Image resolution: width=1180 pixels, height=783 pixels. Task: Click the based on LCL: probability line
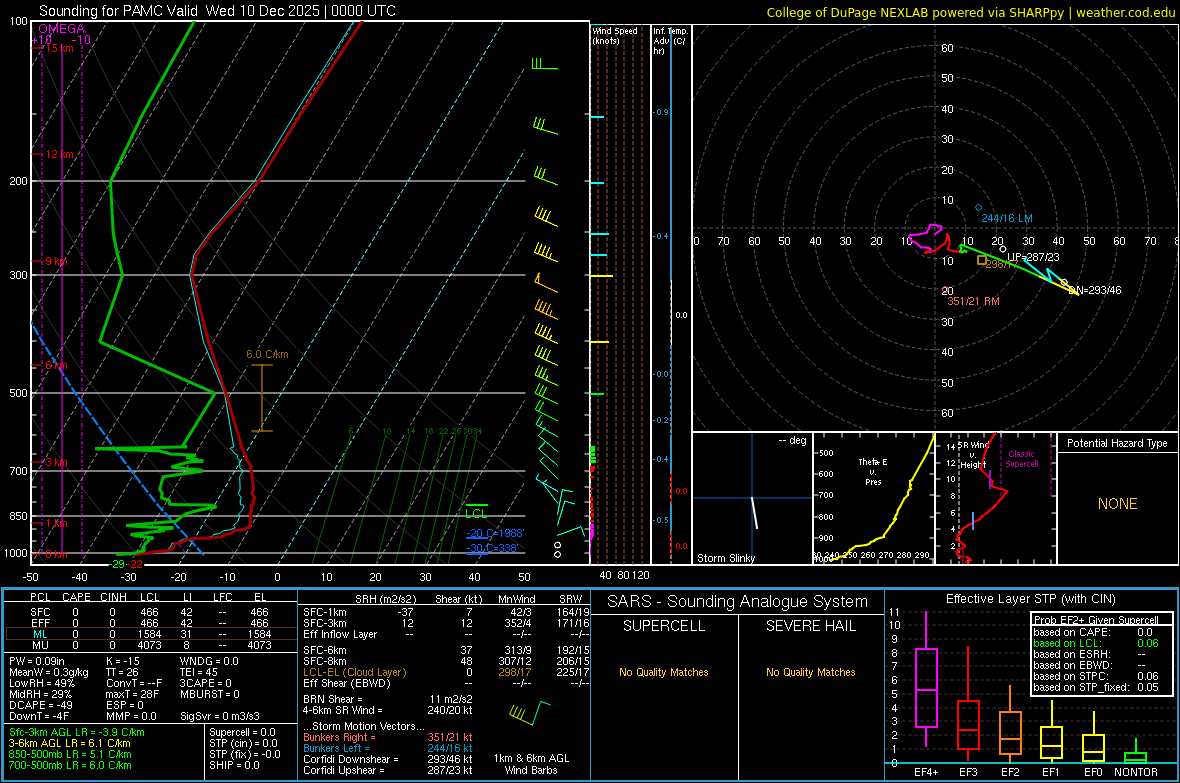click(x=1096, y=643)
